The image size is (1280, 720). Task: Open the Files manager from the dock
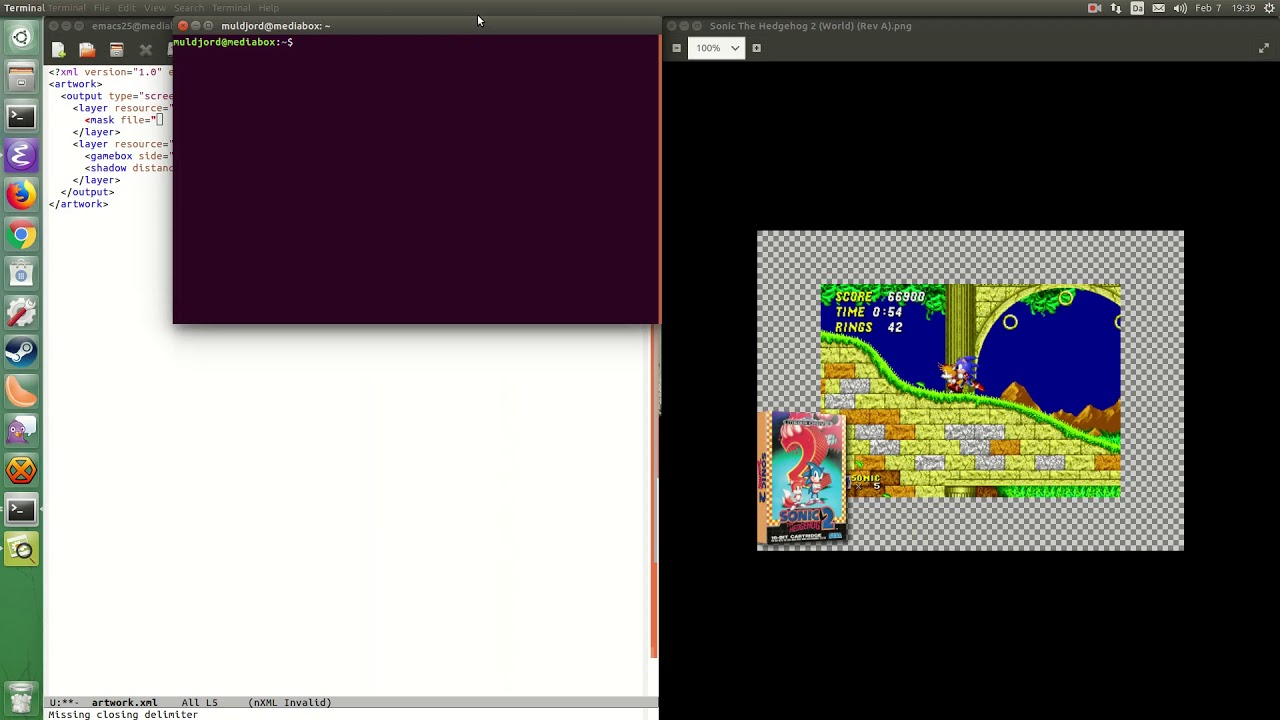coord(21,77)
